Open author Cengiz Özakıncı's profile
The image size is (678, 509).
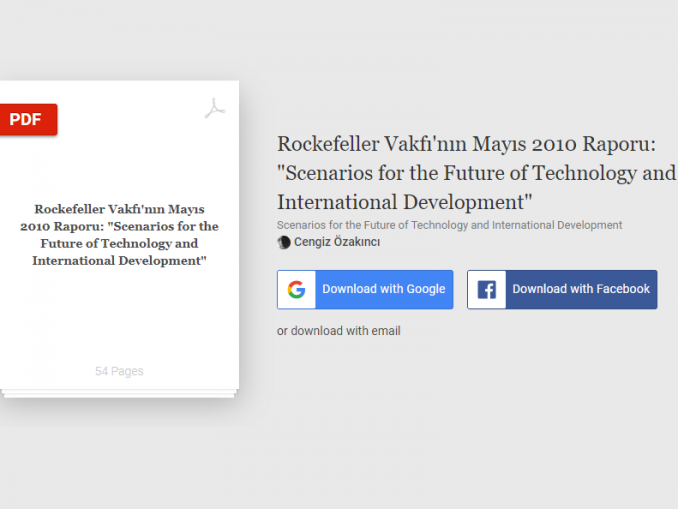(x=337, y=242)
